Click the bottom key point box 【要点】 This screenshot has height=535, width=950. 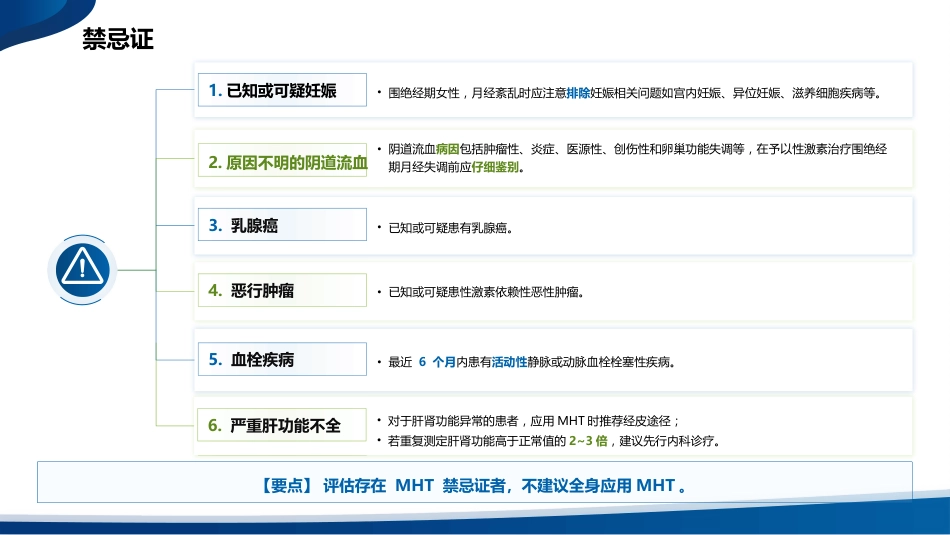474,482
